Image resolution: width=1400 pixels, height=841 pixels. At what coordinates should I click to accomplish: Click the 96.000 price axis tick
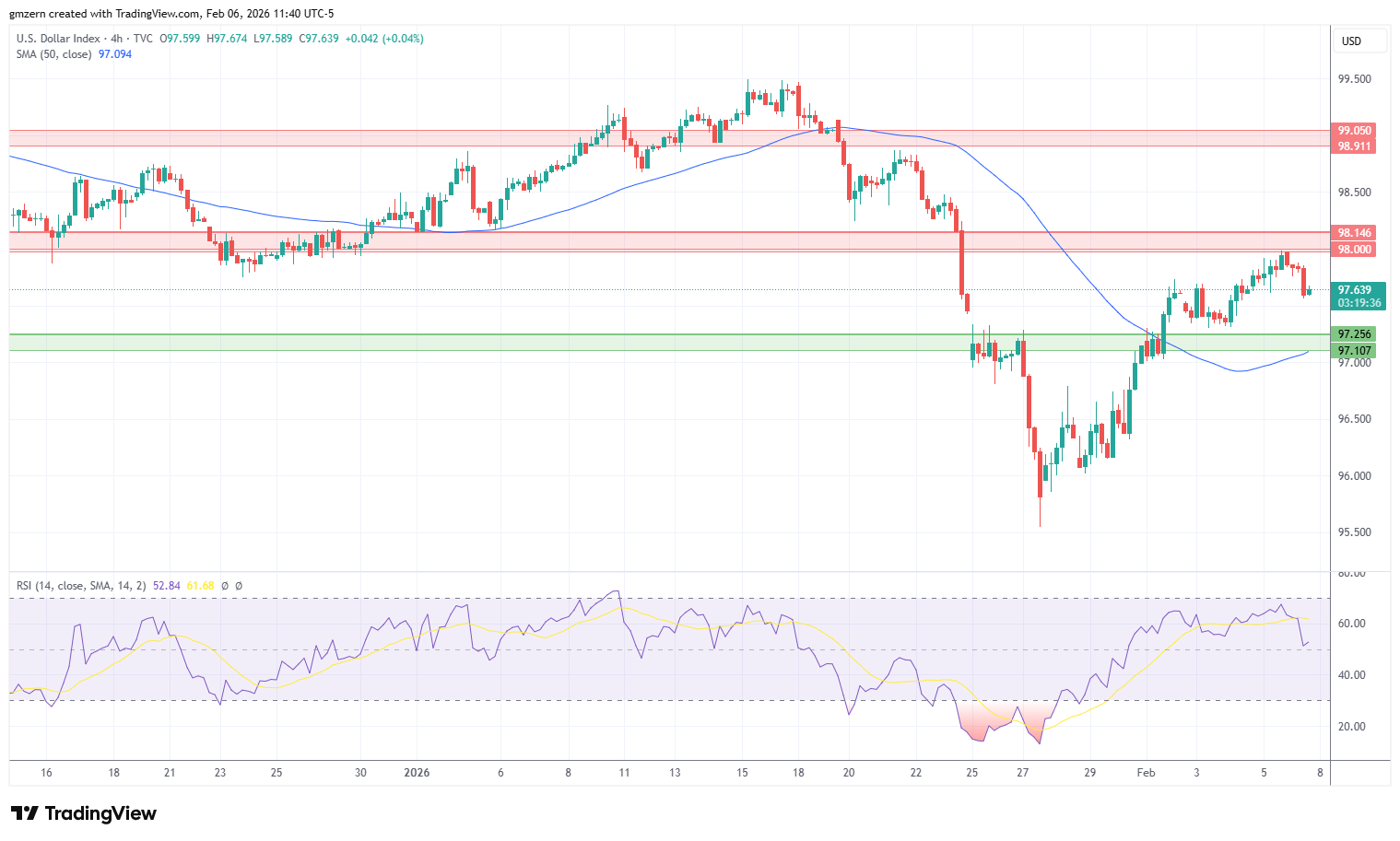(1354, 476)
